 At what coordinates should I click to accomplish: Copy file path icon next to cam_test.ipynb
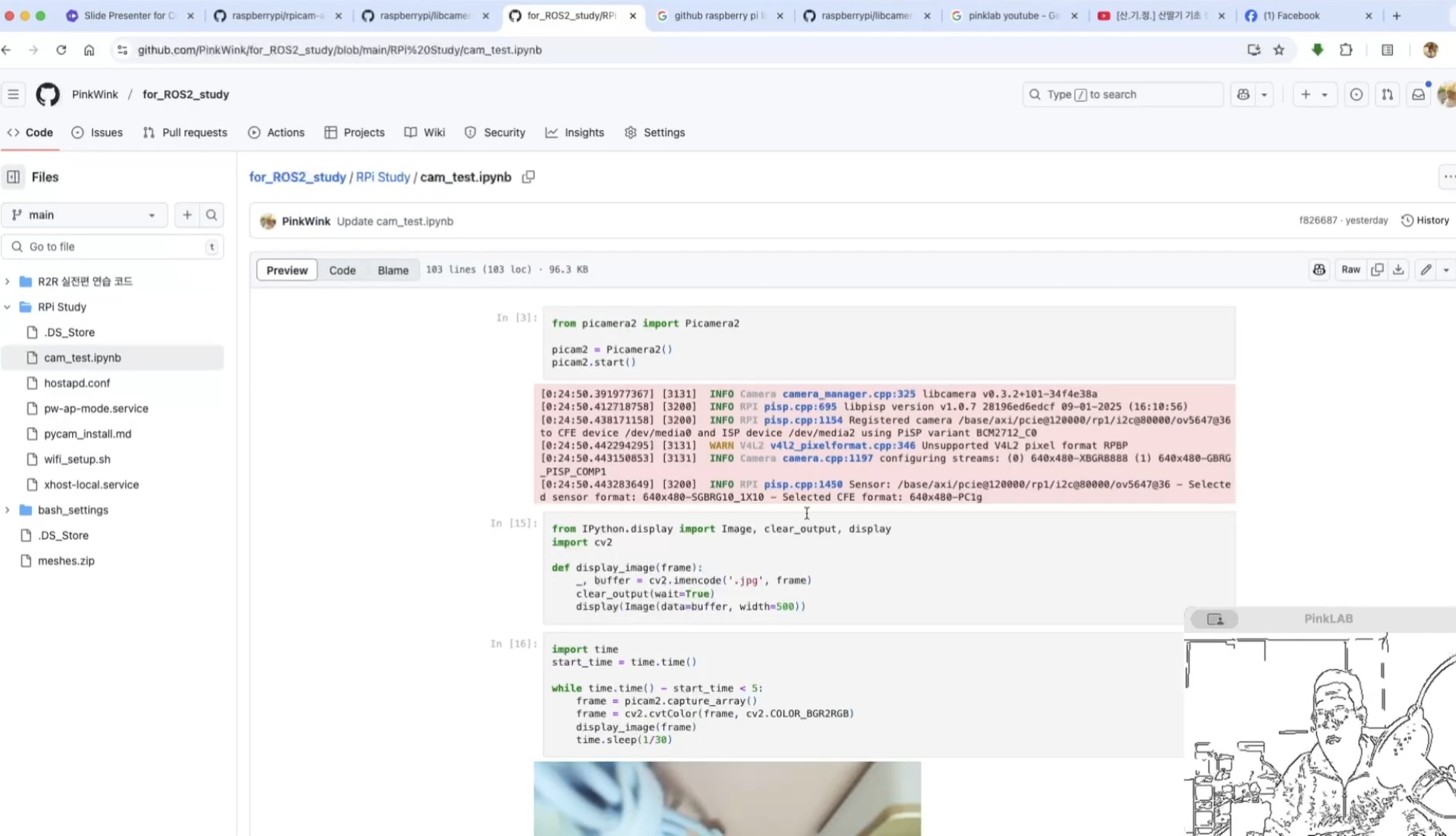click(x=528, y=177)
